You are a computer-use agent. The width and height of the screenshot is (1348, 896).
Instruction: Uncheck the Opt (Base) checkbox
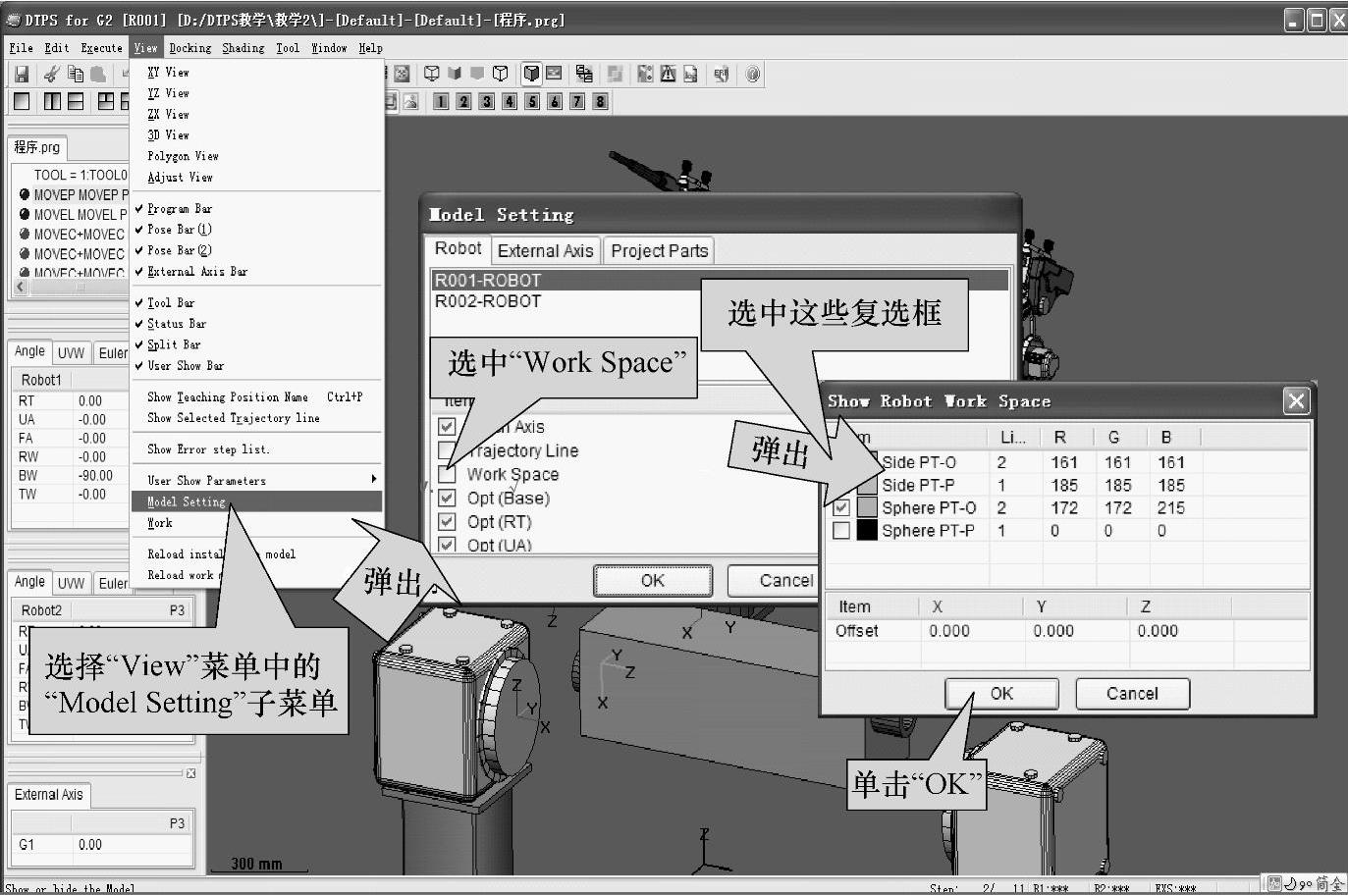click(x=447, y=498)
